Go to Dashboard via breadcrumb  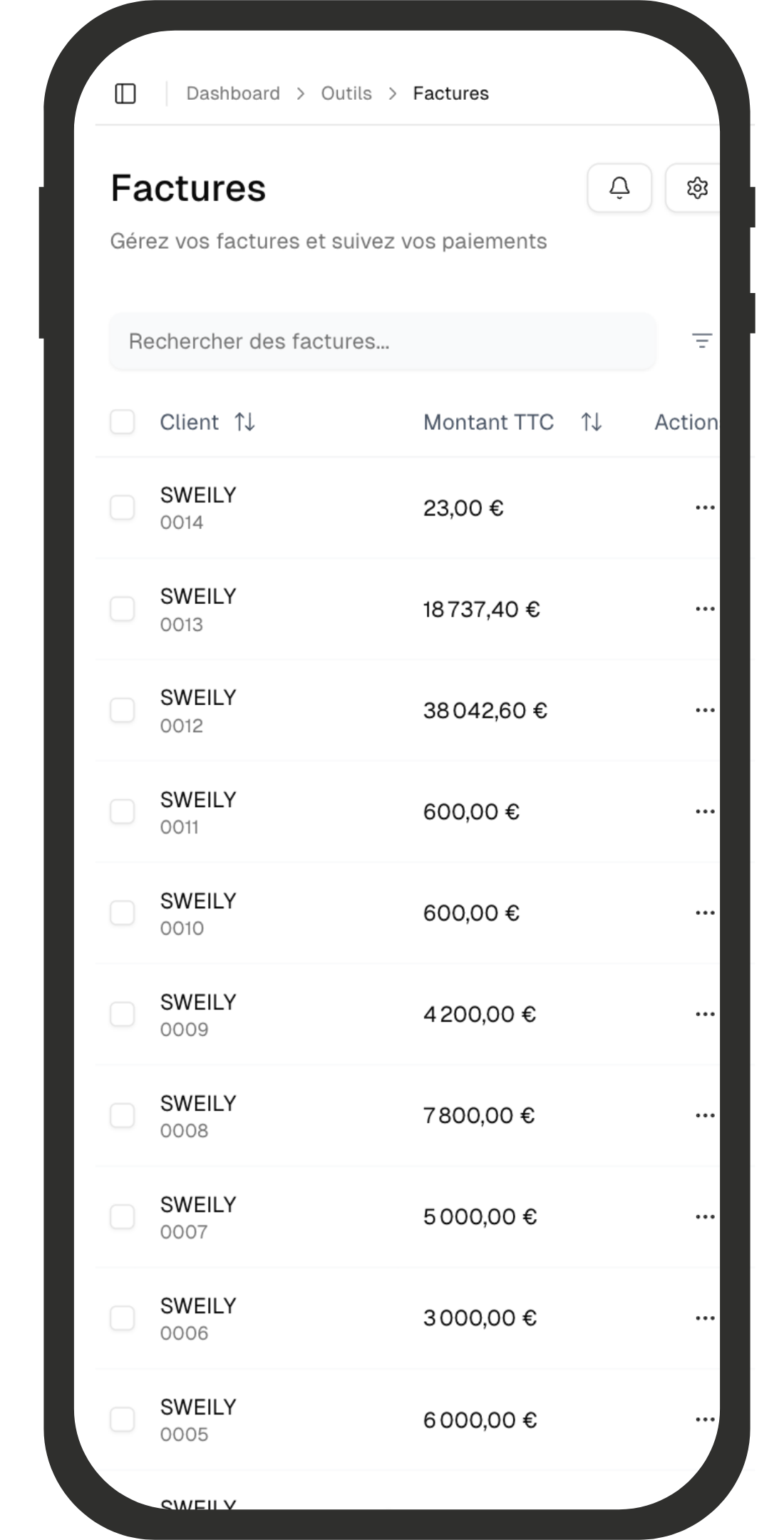[x=232, y=93]
